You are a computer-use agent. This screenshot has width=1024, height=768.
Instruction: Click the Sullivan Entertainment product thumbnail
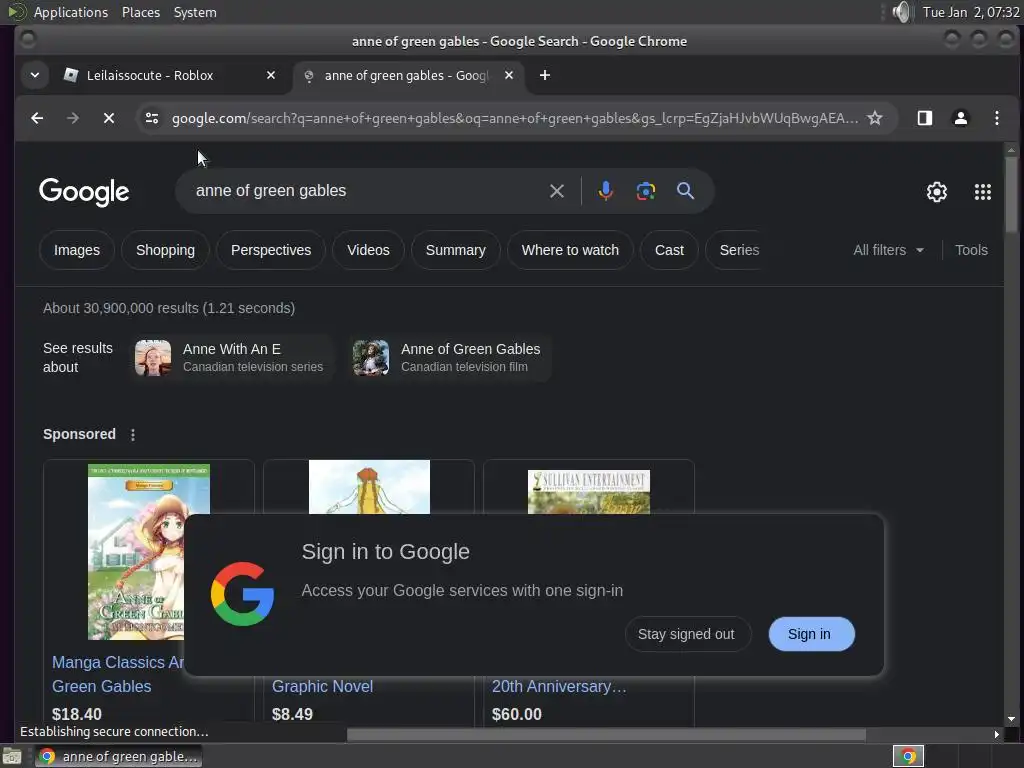(x=588, y=492)
